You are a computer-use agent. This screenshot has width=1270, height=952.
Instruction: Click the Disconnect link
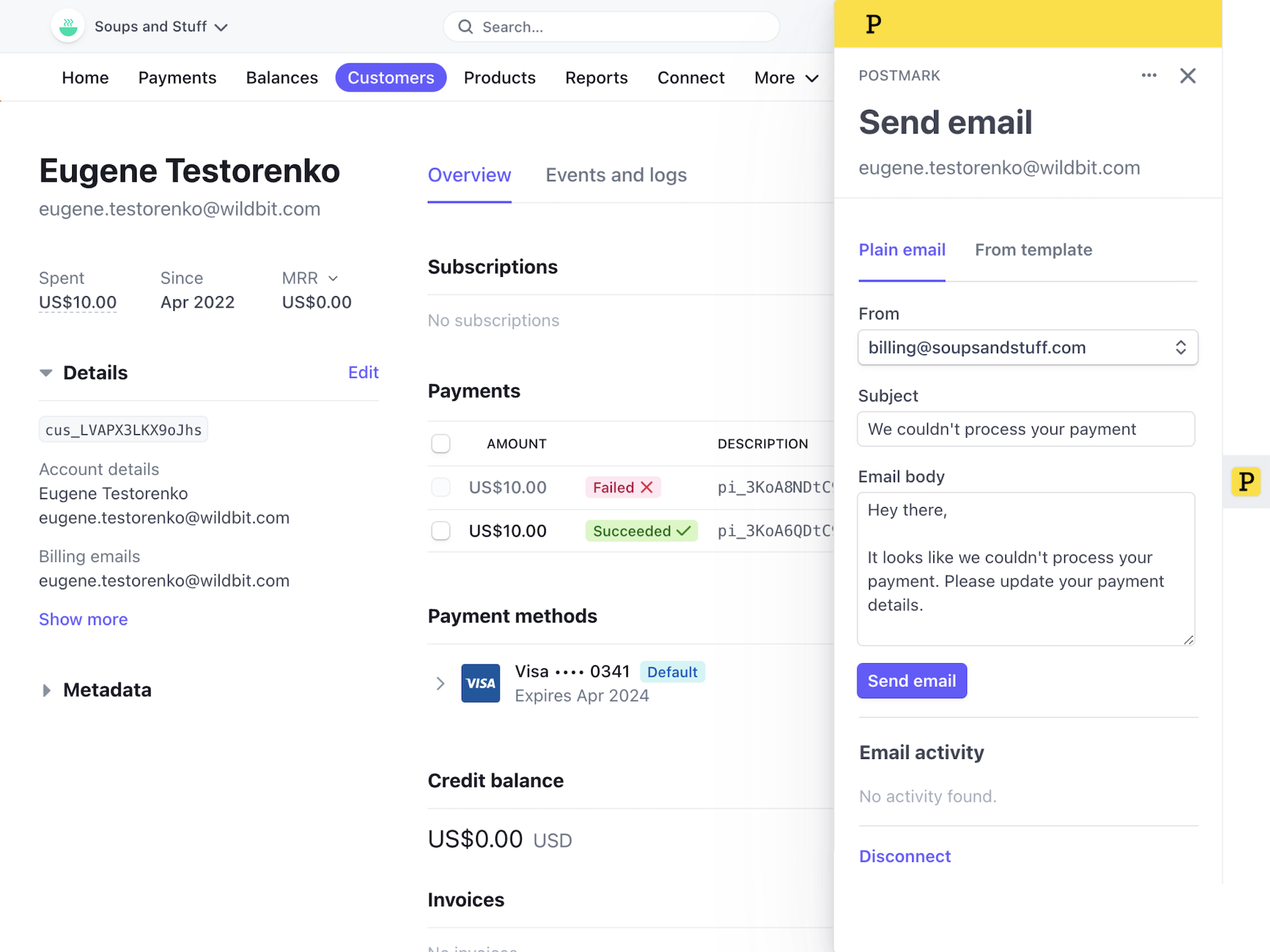[x=904, y=855]
